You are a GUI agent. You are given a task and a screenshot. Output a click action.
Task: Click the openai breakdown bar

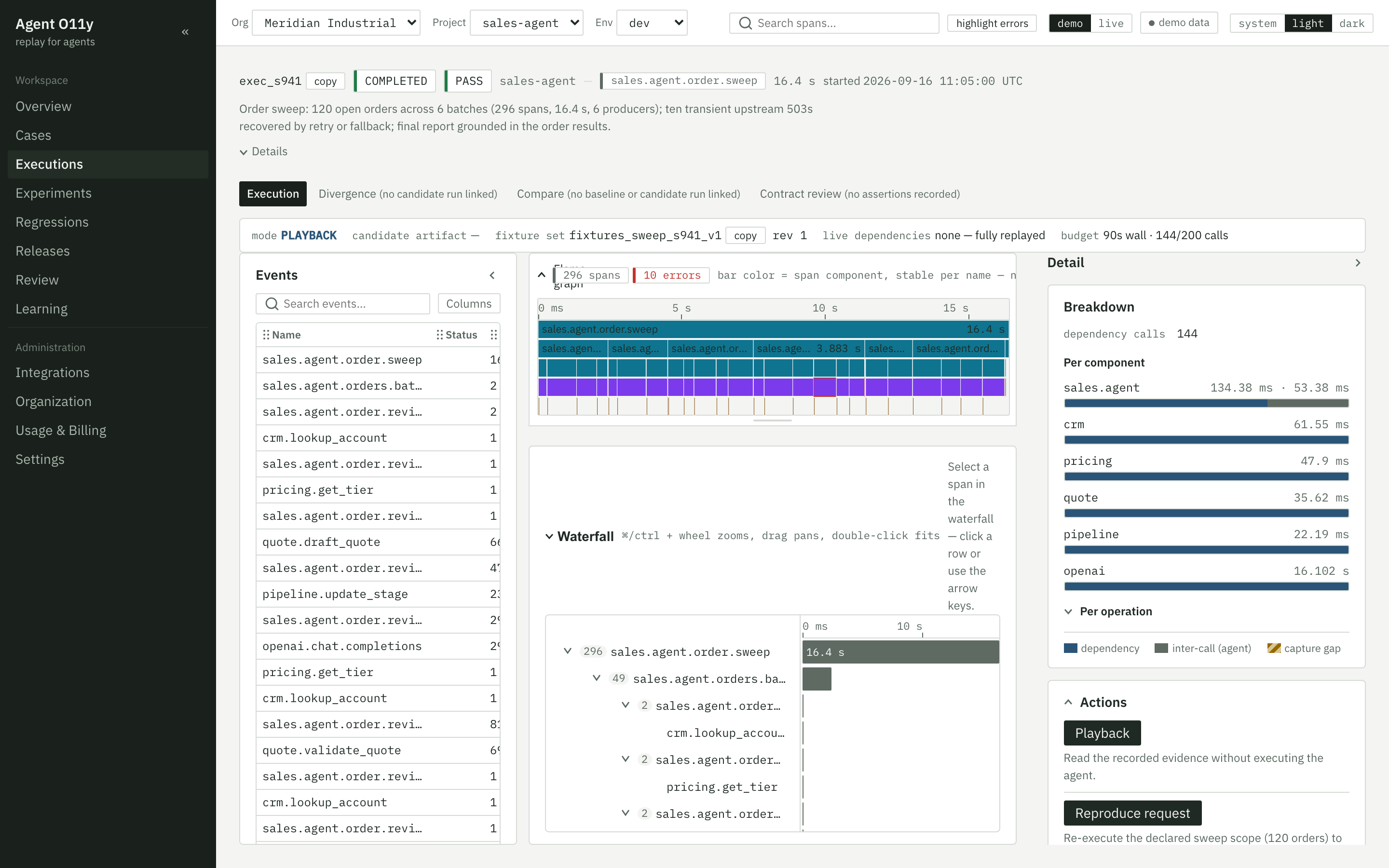point(1206,587)
